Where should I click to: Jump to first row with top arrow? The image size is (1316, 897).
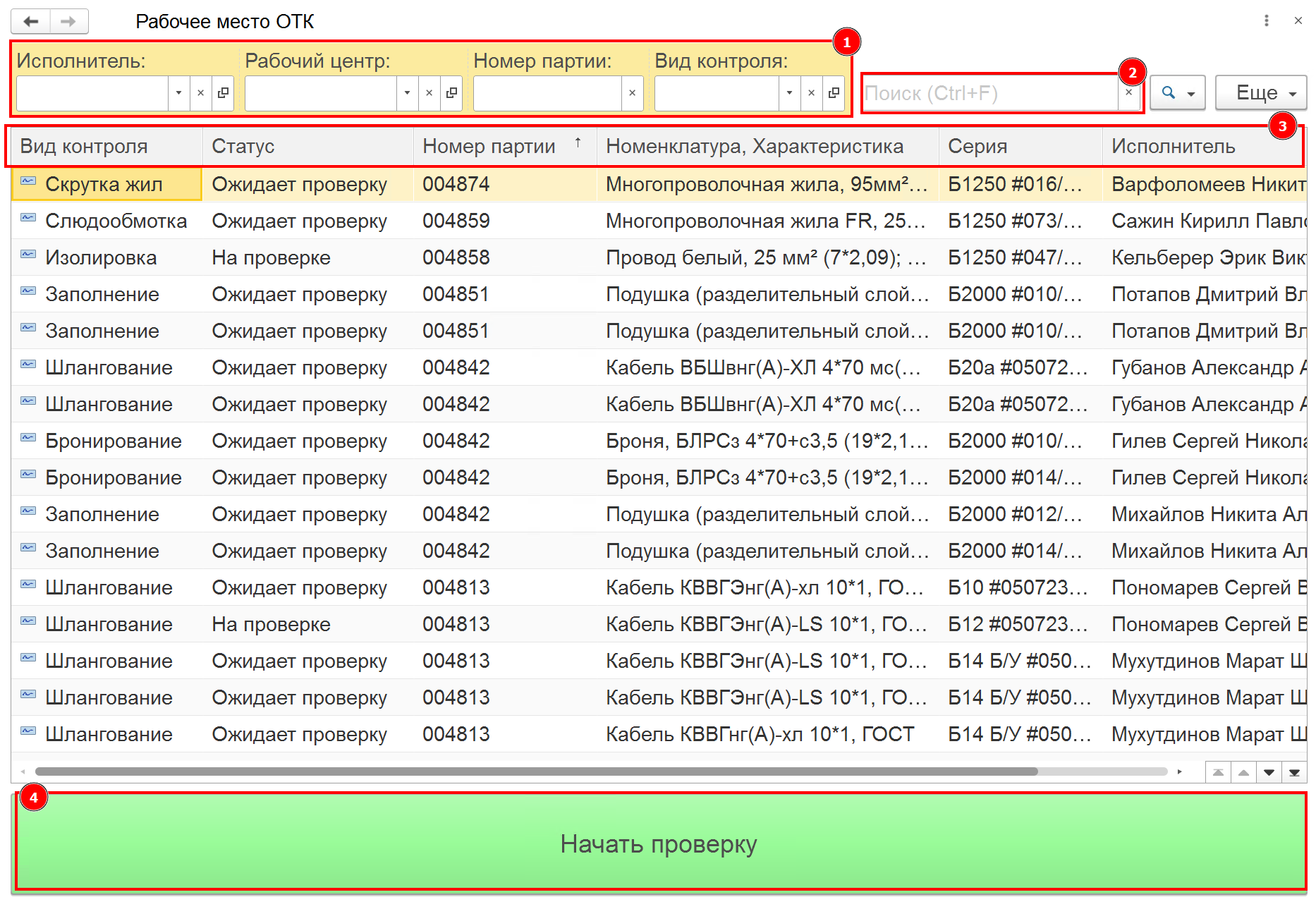coord(1218,772)
